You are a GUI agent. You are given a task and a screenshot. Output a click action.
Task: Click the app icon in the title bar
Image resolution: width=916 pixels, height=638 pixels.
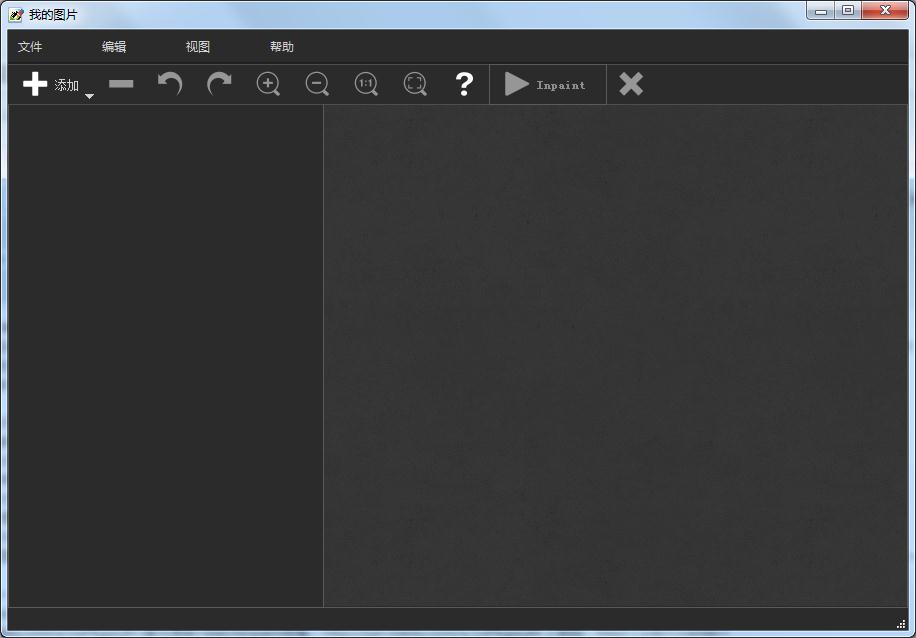[x=16, y=15]
